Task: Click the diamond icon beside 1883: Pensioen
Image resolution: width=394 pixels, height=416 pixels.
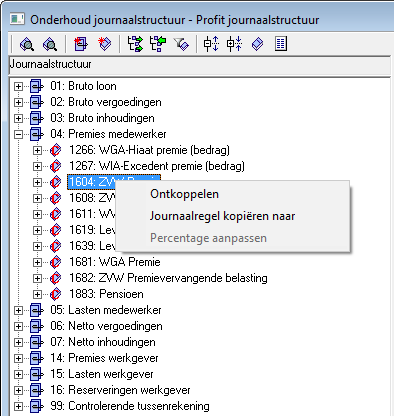Action: [x=56, y=294]
